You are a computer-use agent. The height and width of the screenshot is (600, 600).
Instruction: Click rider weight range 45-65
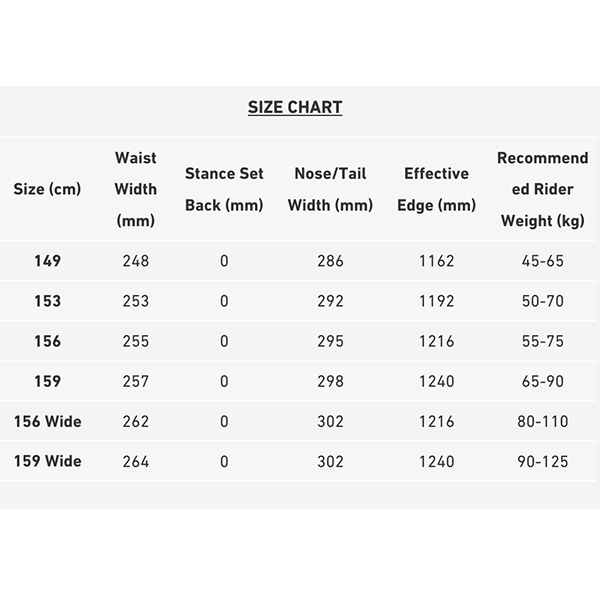pyautogui.click(x=543, y=261)
